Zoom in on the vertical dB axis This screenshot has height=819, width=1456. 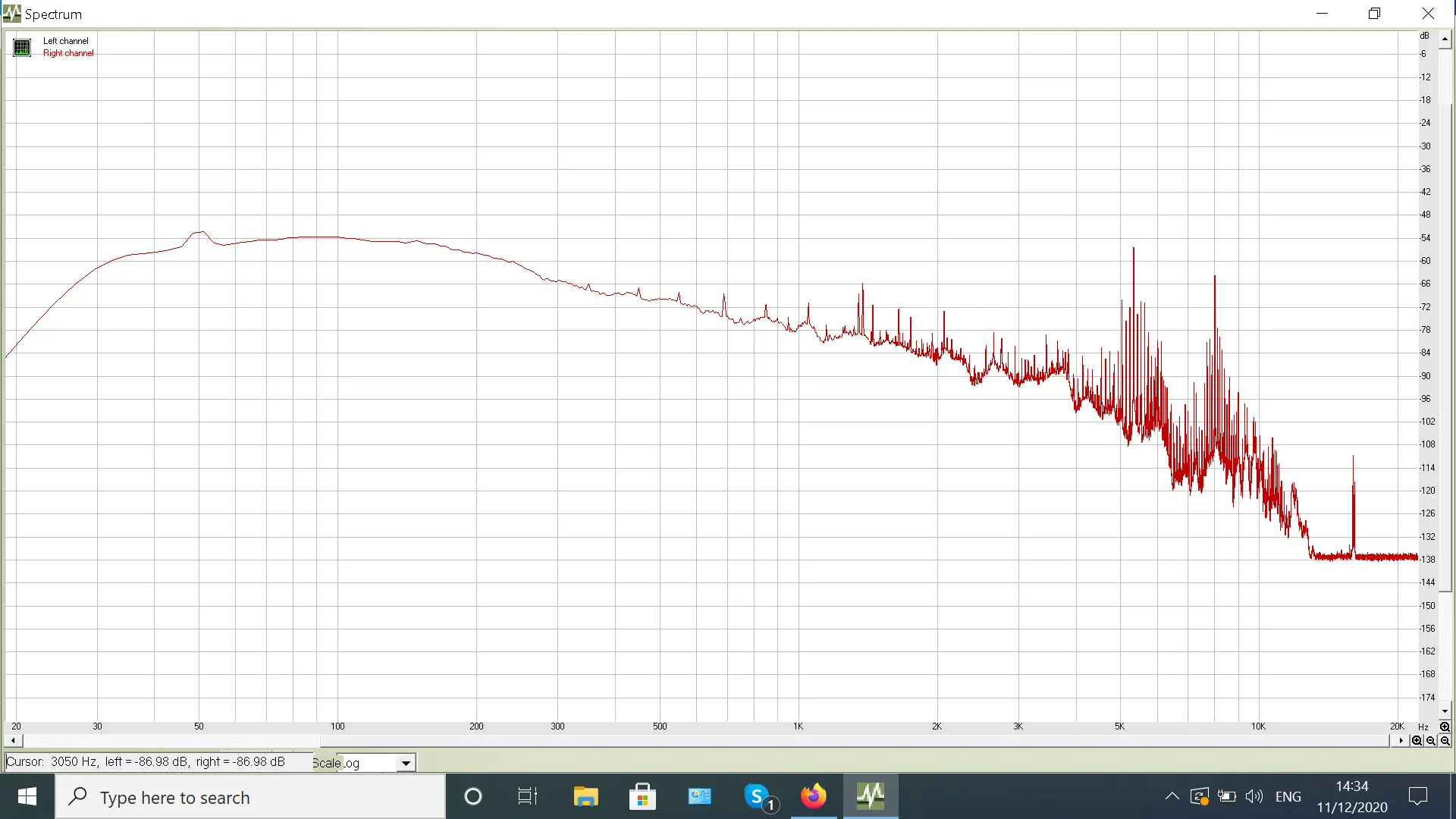(x=1445, y=726)
